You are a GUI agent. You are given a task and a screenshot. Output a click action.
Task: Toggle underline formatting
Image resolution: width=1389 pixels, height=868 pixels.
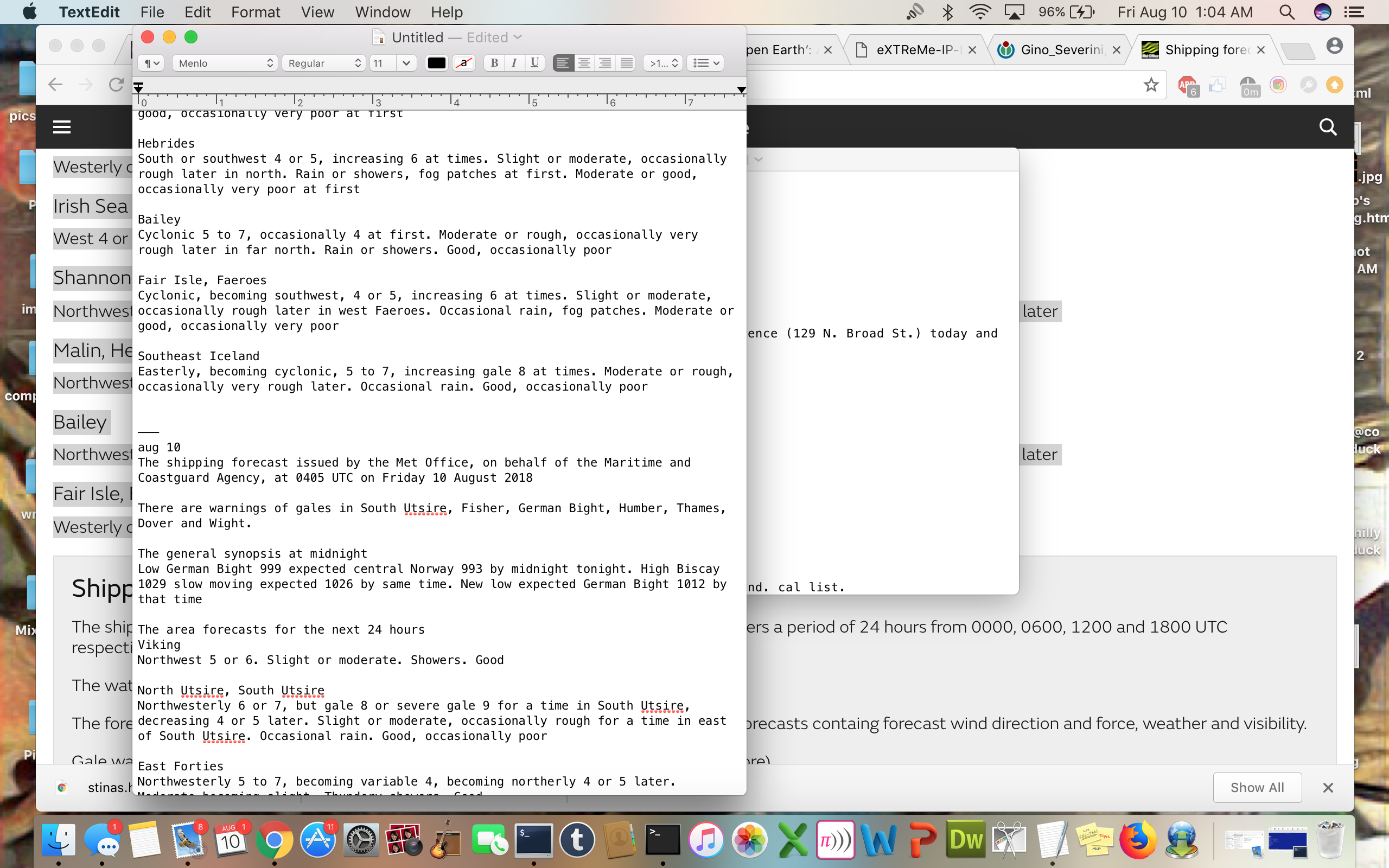click(534, 63)
